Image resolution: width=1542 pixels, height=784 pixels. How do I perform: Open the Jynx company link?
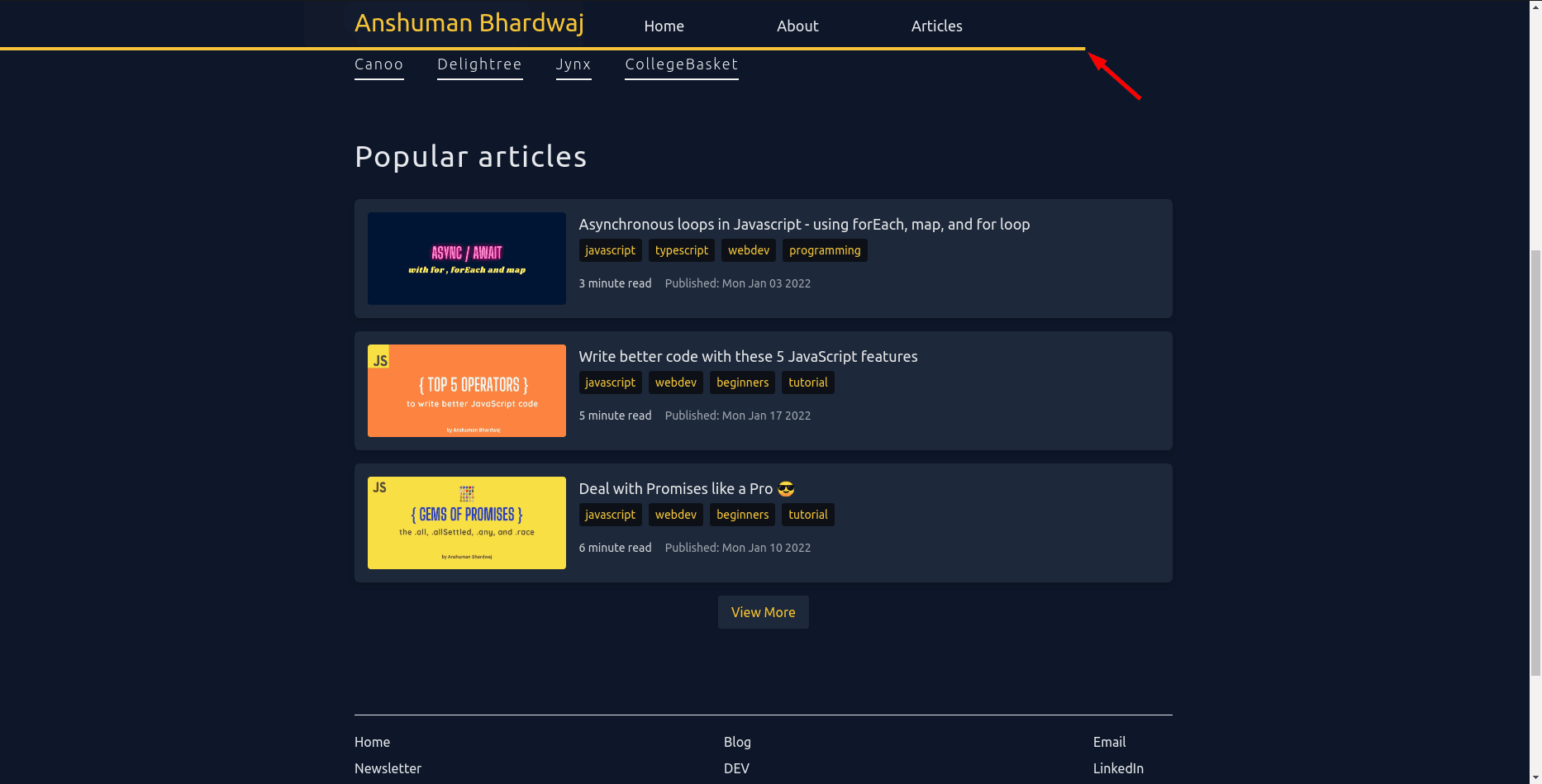(x=573, y=64)
